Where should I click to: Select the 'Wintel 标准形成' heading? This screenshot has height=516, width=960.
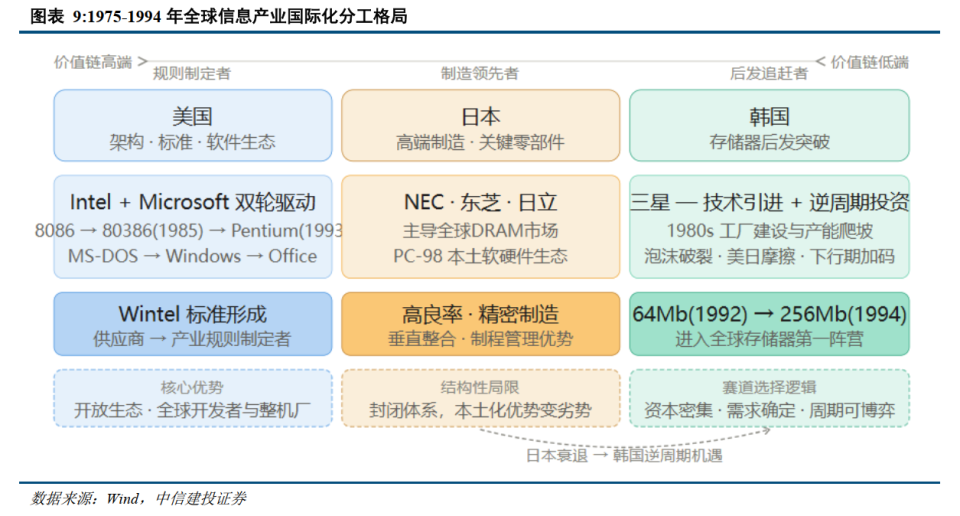[x=192, y=314]
